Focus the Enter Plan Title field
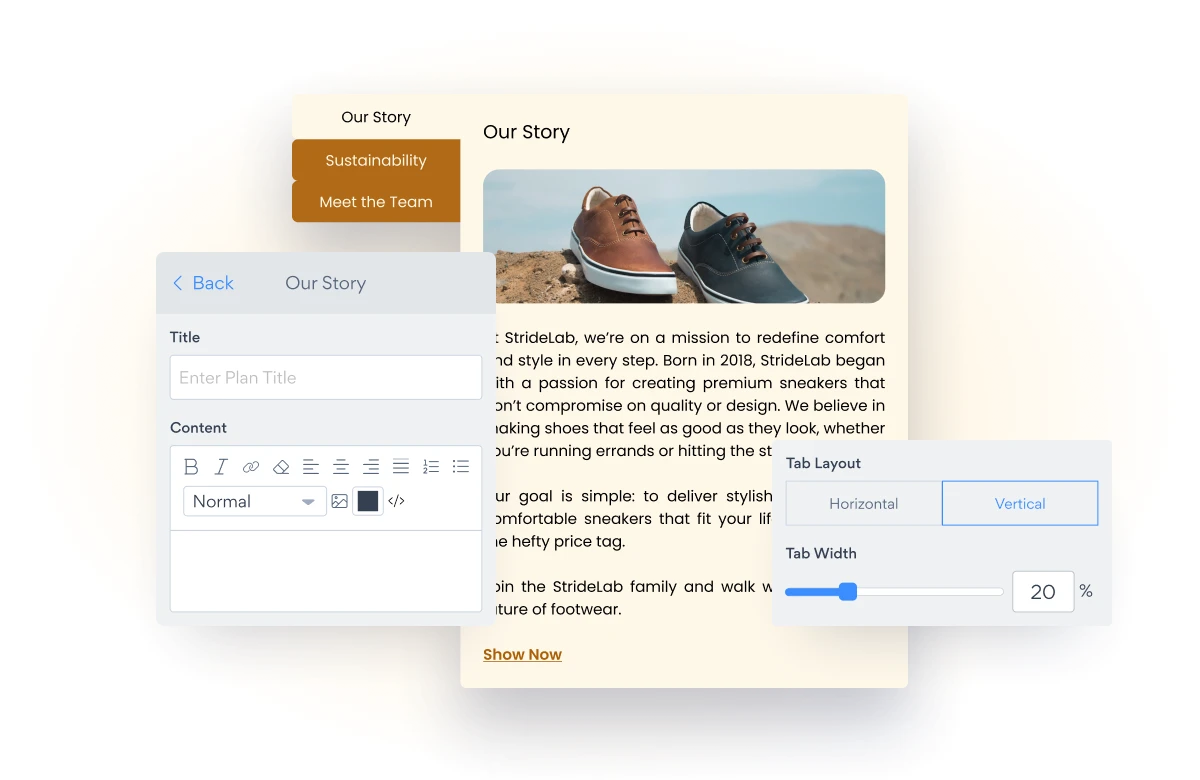Image resolution: width=1200 pixels, height=780 pixels. point(326,378)
